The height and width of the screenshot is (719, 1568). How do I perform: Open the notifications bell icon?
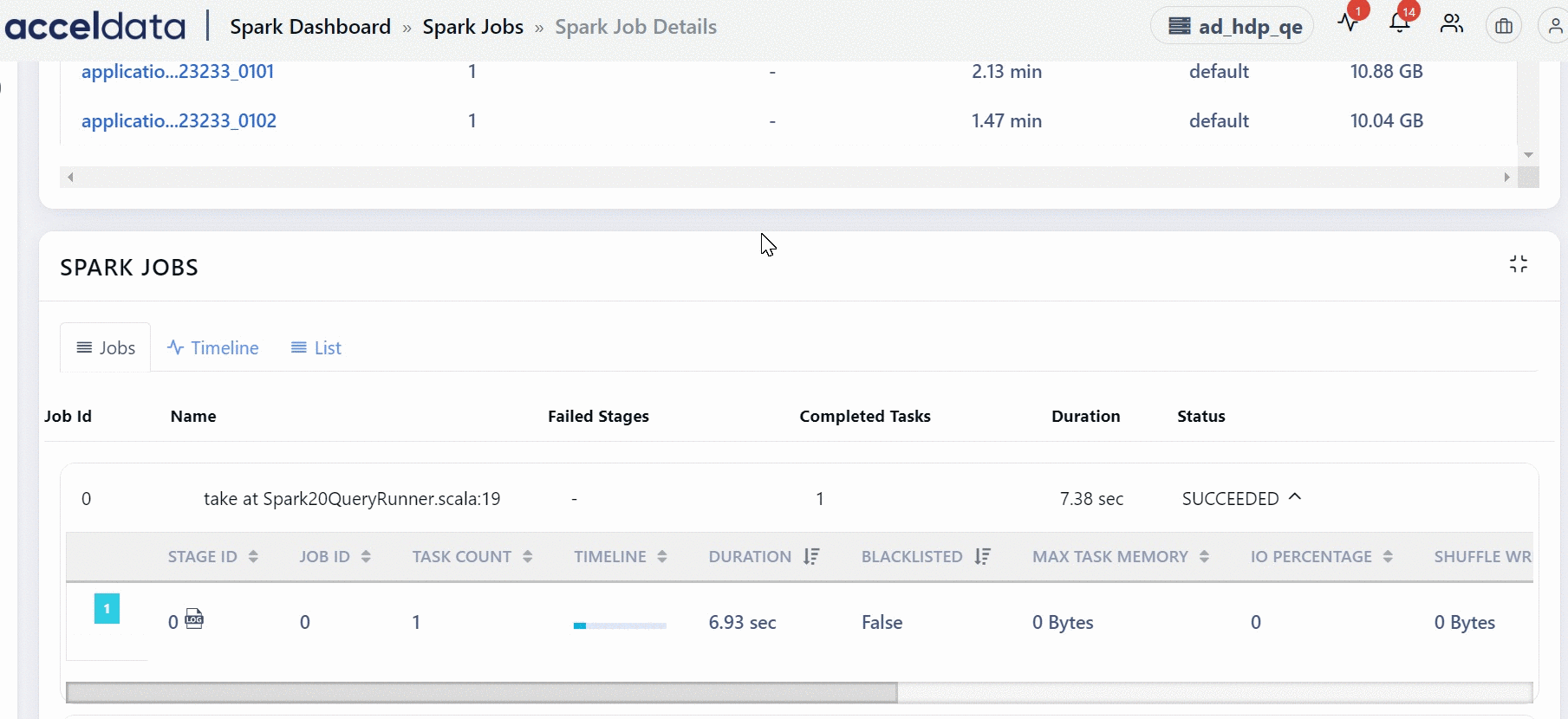1399,23
